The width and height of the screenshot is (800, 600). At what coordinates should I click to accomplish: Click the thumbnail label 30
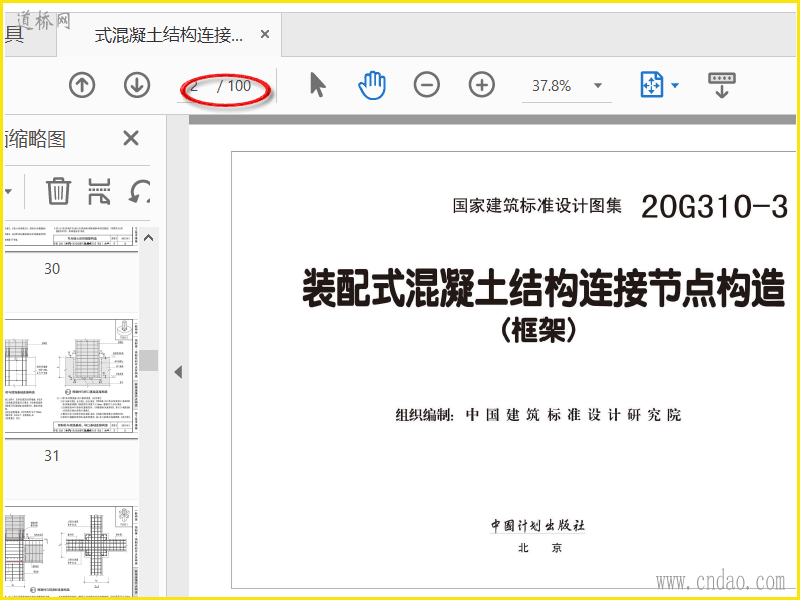52,268
